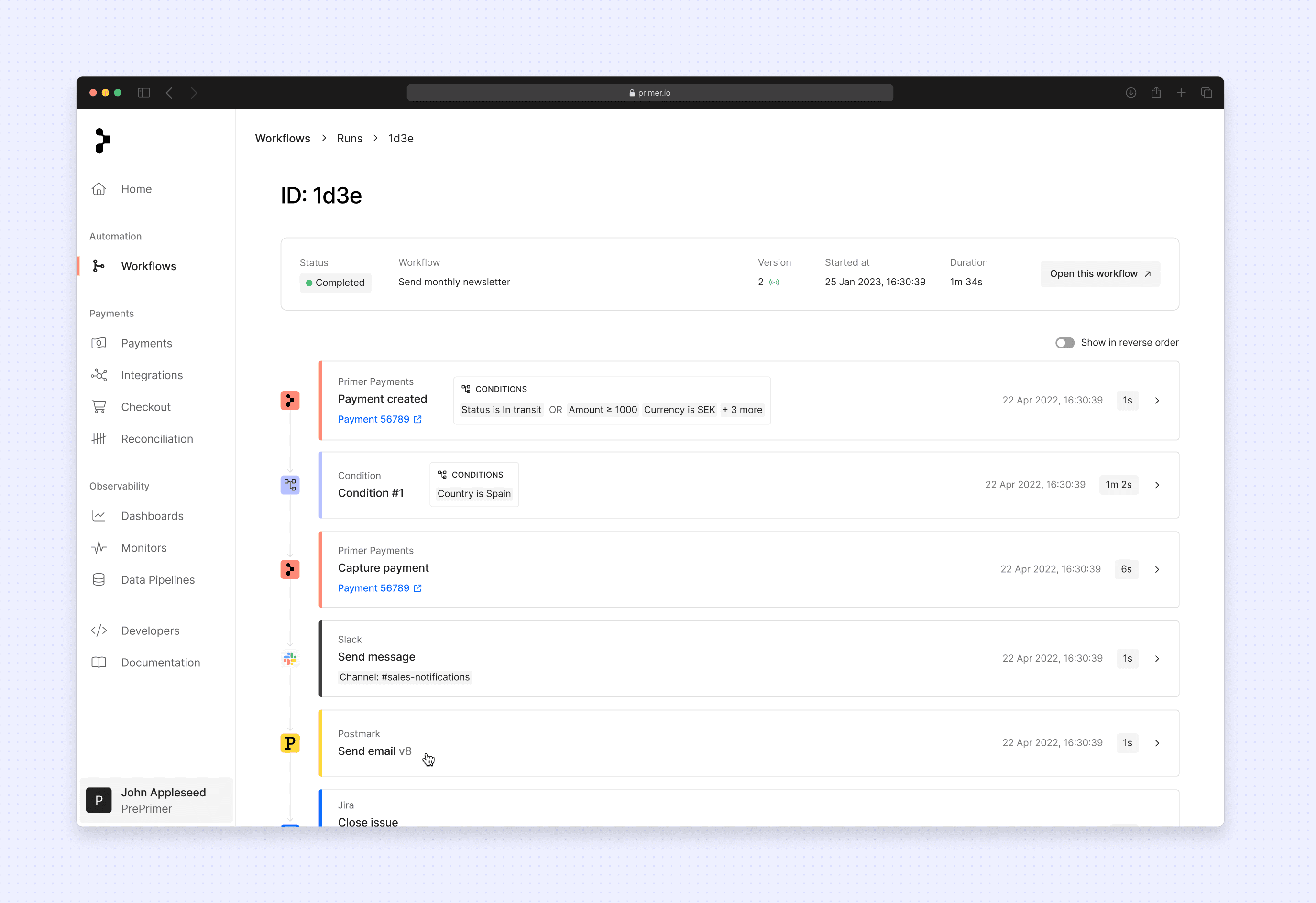The image size is (1316, 903).
Task: Expand the Capture payment step chevron
Action: tap(1157, 569)
